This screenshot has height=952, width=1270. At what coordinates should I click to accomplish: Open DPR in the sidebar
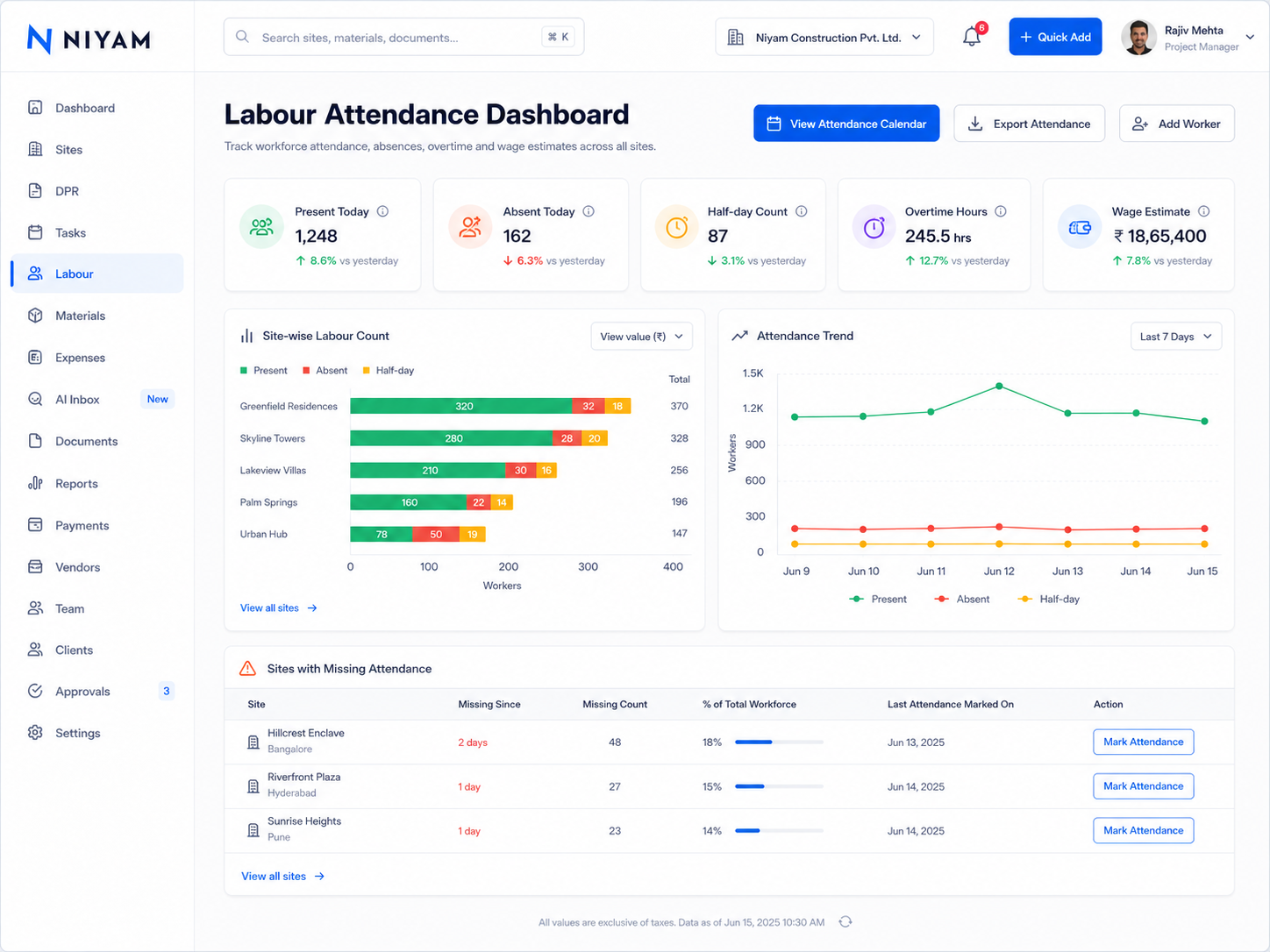(96, 191)
